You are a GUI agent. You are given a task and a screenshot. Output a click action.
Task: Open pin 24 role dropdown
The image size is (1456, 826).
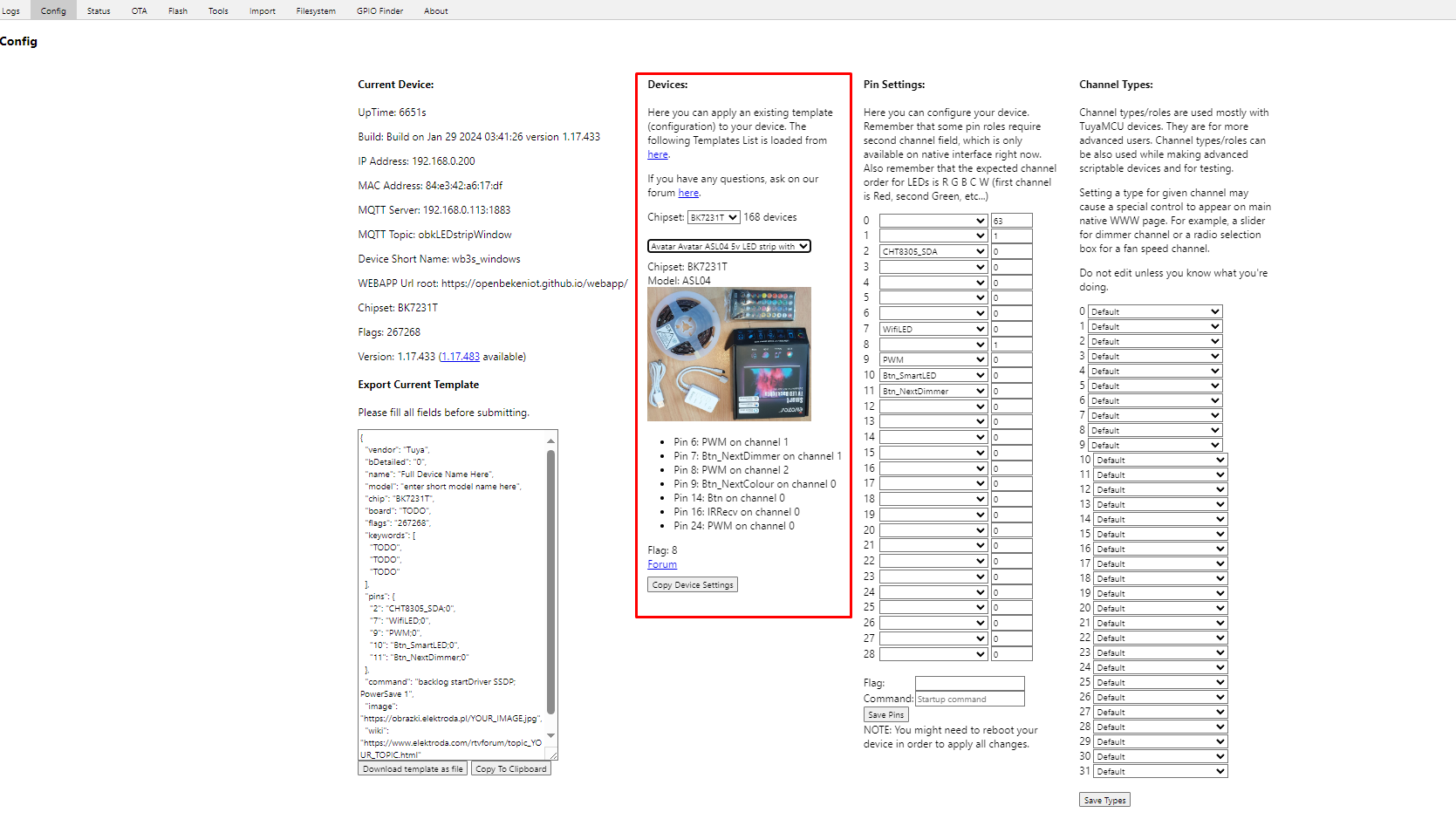tap(933, 592)
